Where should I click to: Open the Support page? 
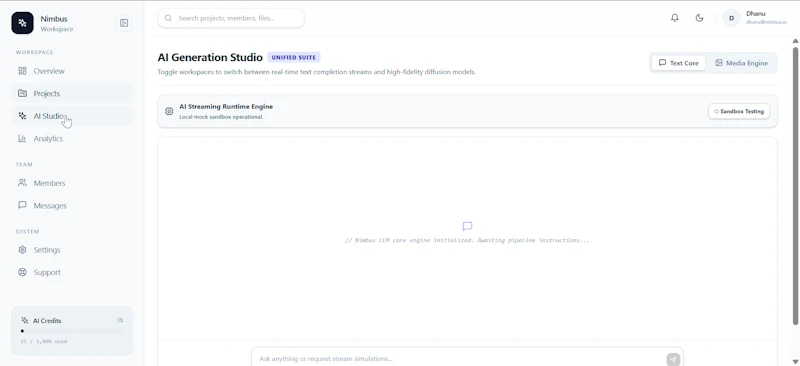click(71, 272)
